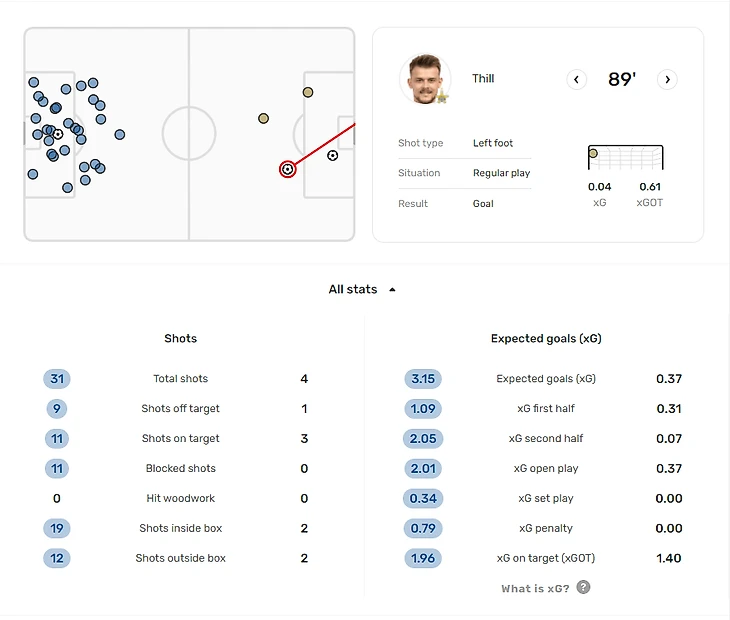
Task: Click the Shots column heading
Action: 181,339
